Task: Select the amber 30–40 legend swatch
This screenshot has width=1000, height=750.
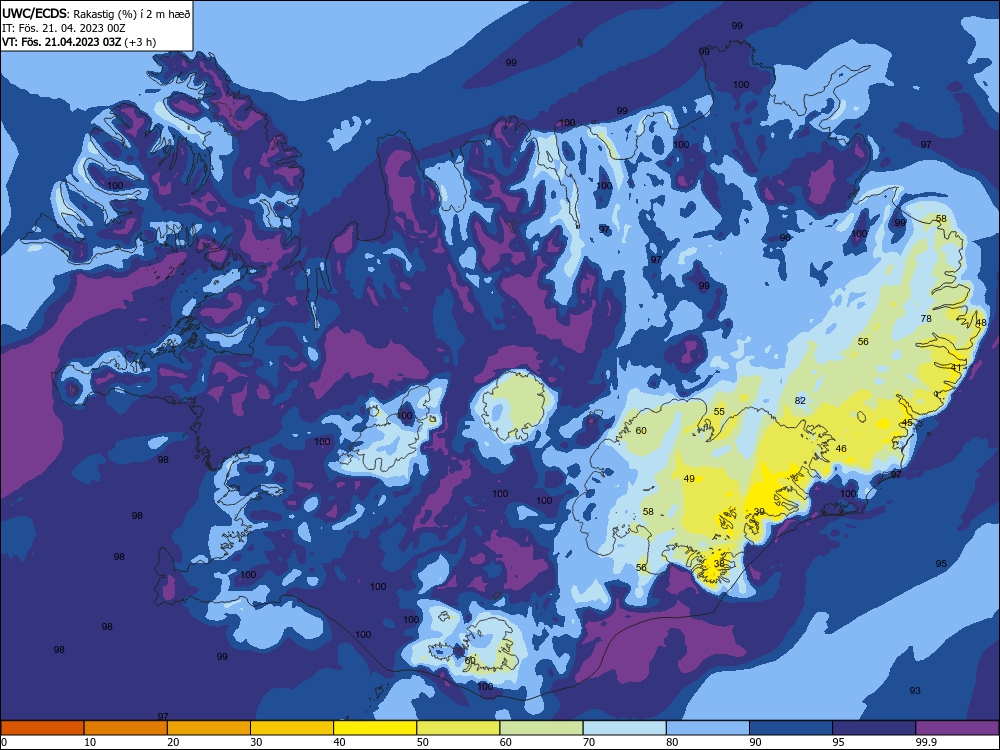Action: [x=292, y=728]
